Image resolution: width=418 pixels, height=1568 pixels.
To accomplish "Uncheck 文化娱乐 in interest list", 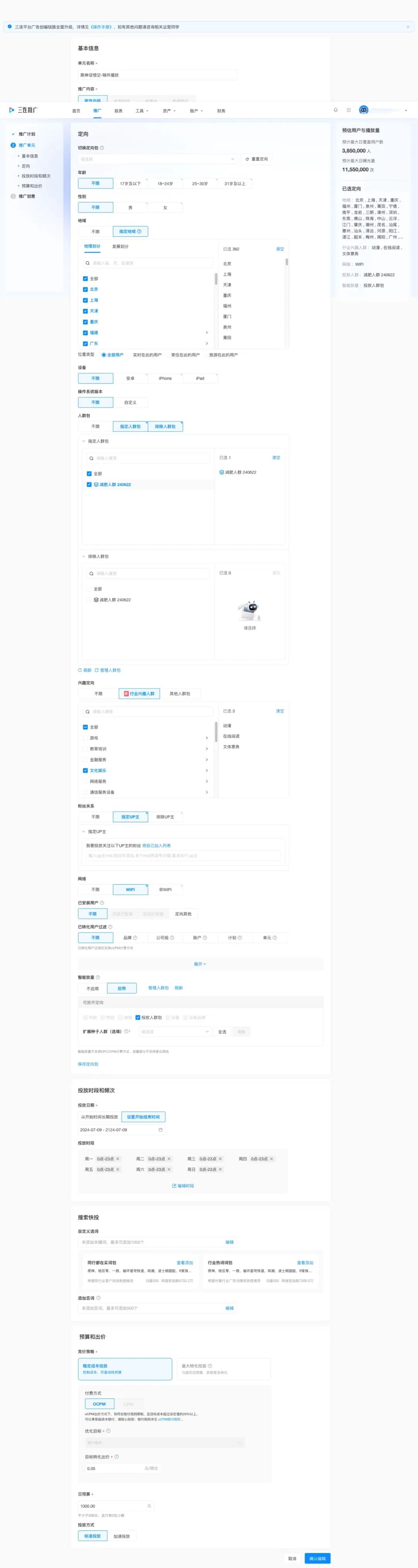I will click(x=85, y=770).
